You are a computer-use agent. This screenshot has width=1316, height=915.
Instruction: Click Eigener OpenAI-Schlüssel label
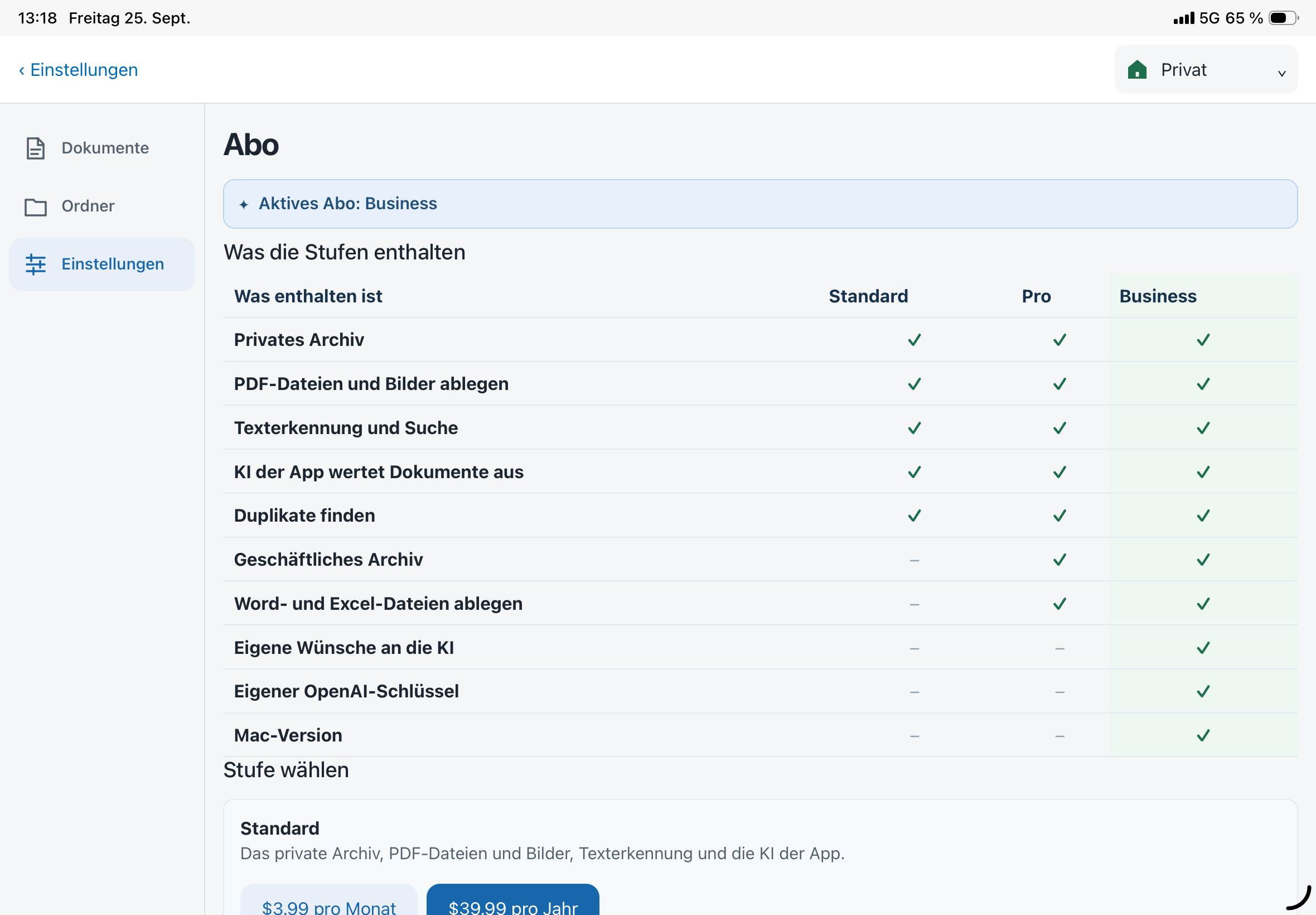point(346,691)
